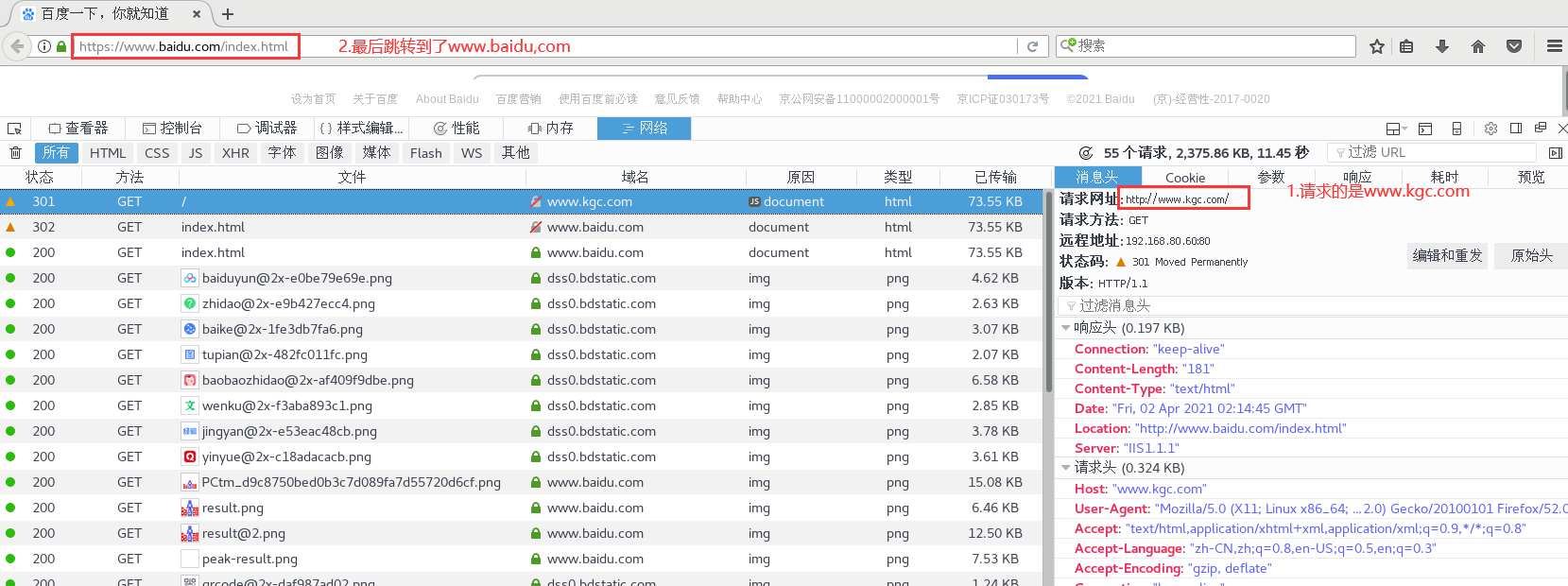Click the About Baidu footer link
The image size is (1568, 586).
(x=447, y=99)
